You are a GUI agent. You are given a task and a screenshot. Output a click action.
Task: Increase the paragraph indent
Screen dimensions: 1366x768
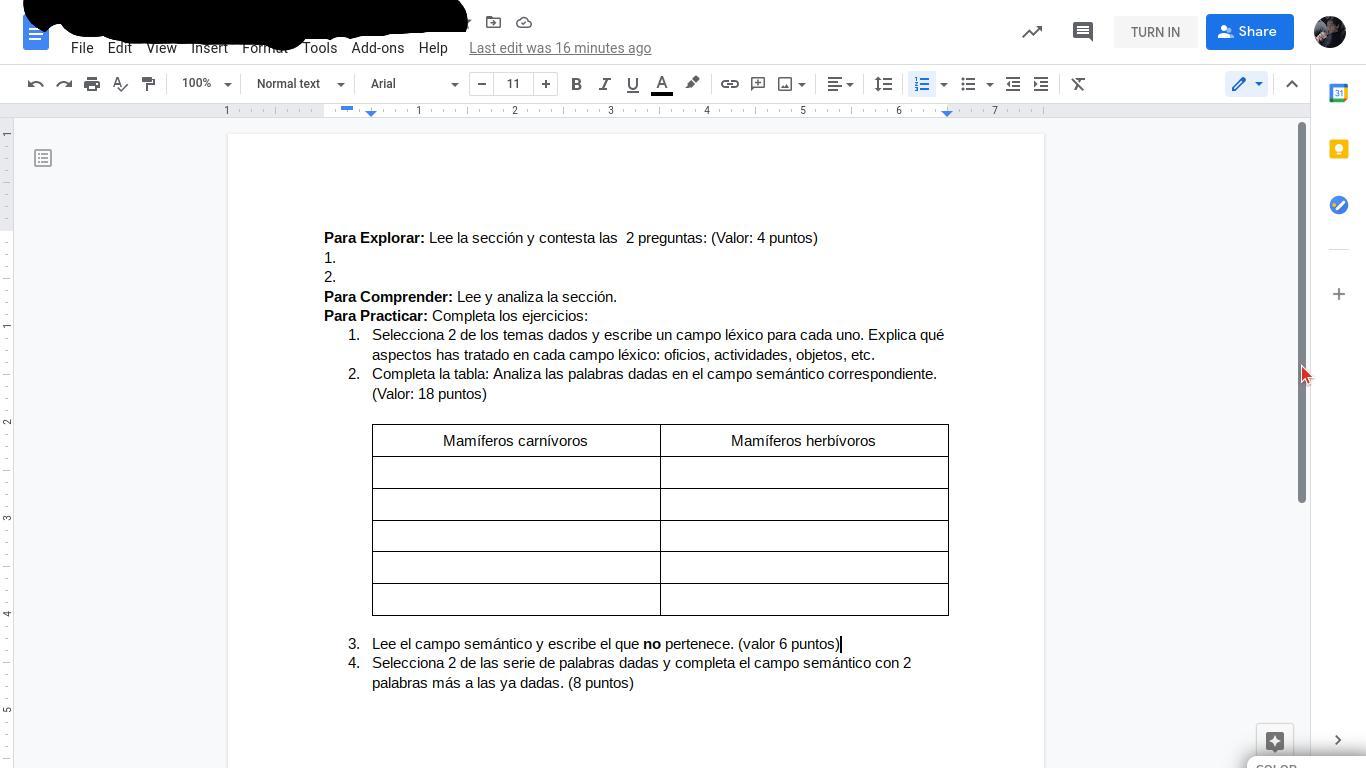click(1041, 84)
